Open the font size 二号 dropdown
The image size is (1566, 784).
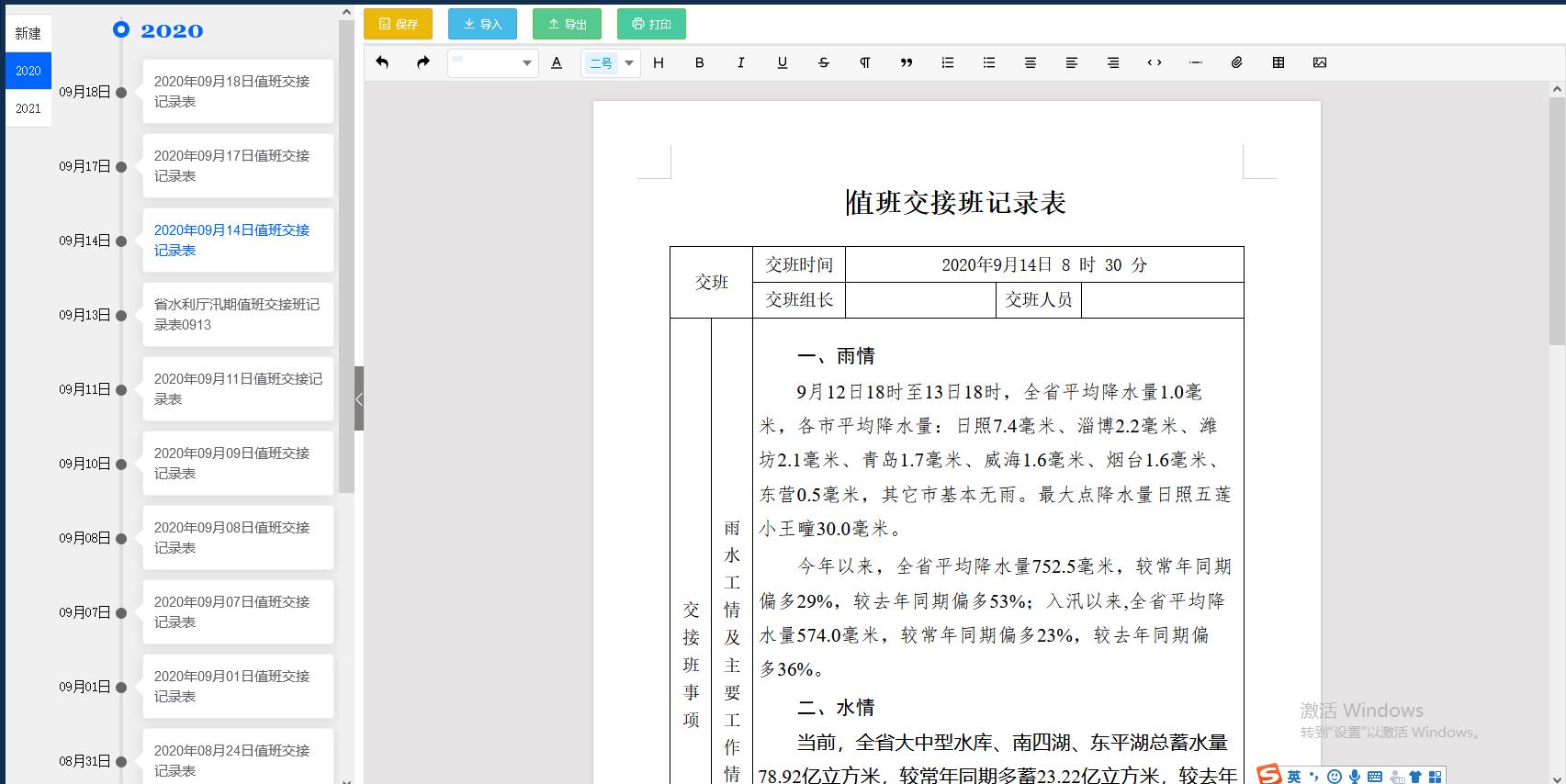pyautogui.click(x=611, y=62)
